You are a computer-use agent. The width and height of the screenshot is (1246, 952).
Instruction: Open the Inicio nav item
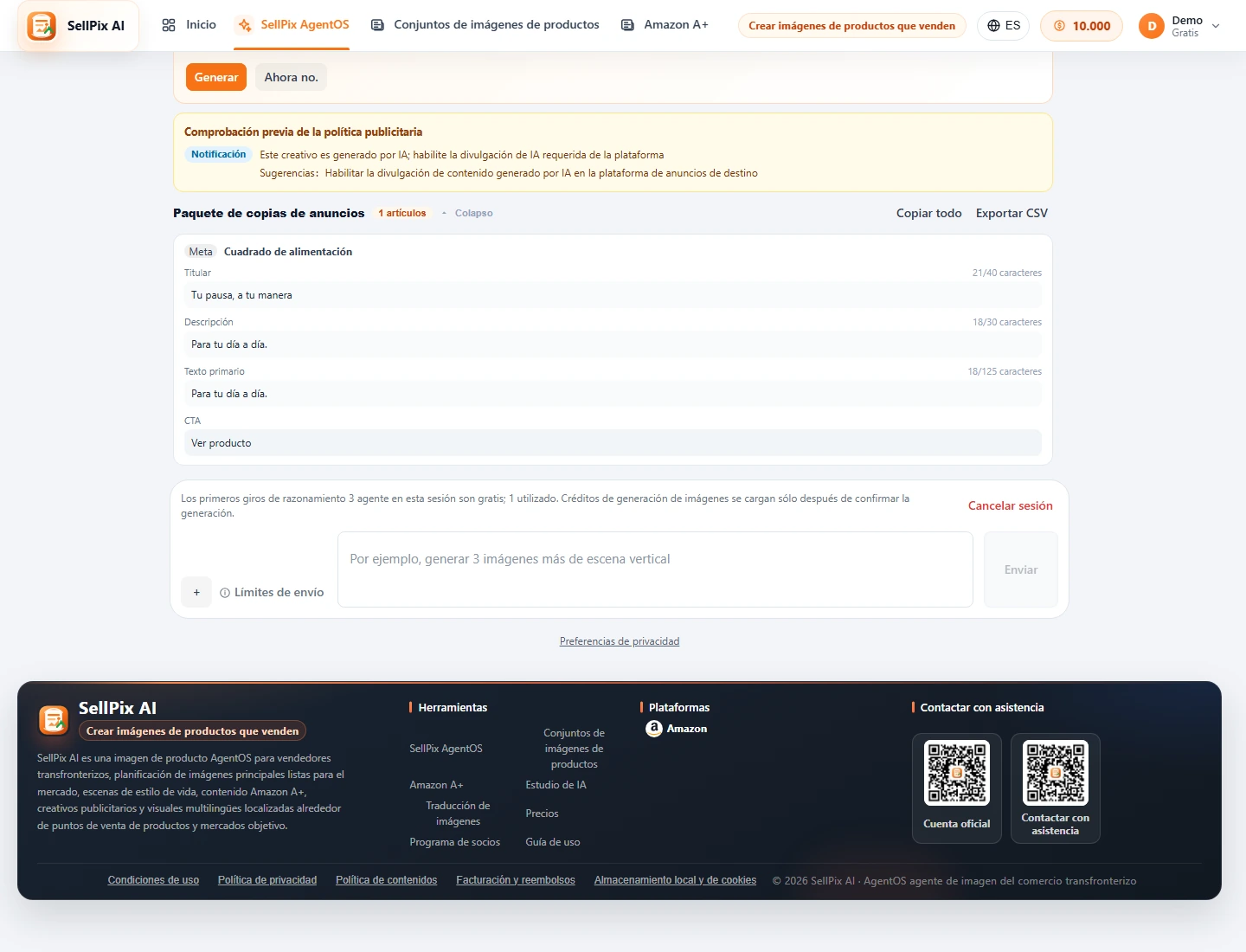[189, 25]
